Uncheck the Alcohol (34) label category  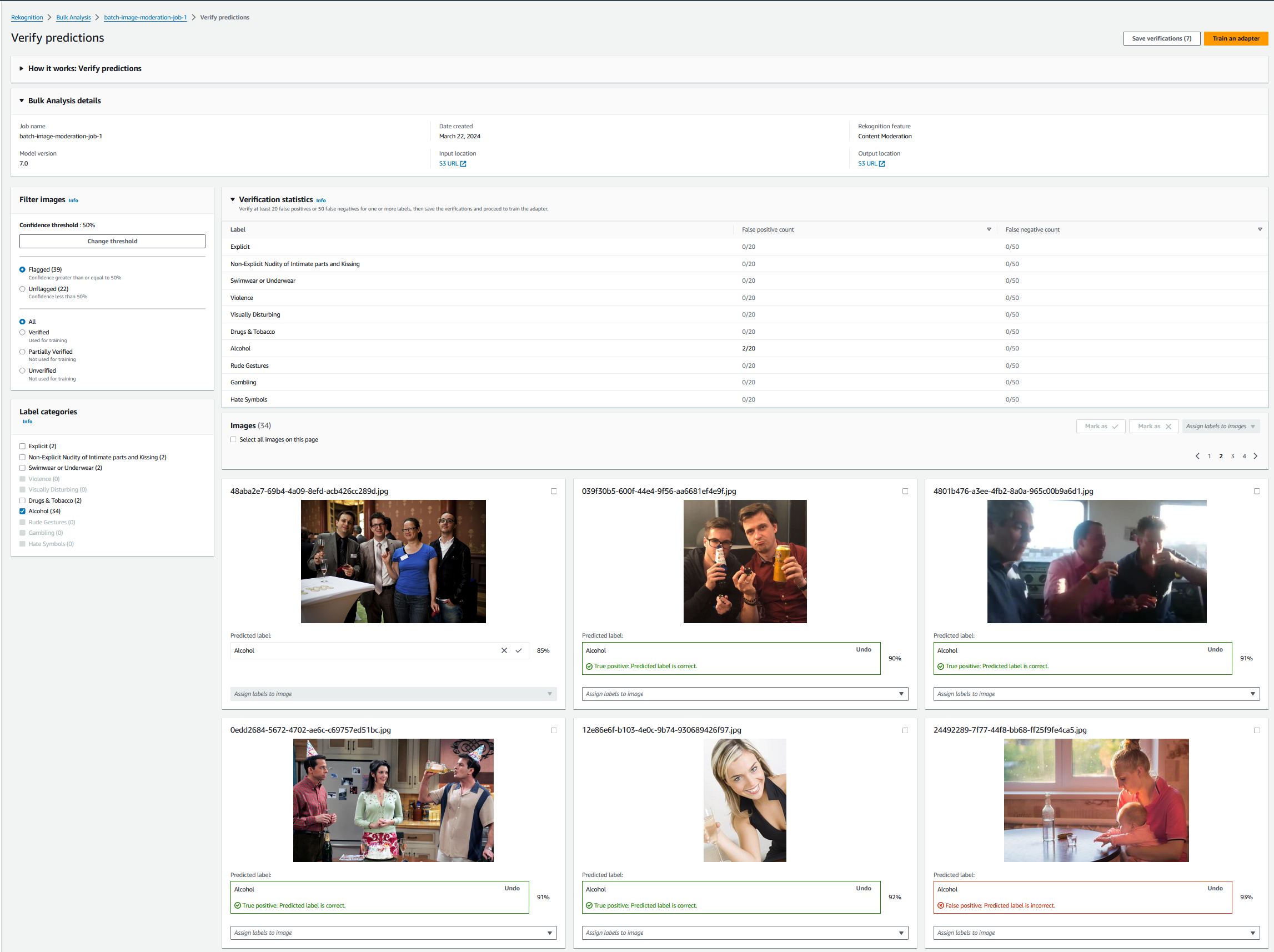(22, 512)
